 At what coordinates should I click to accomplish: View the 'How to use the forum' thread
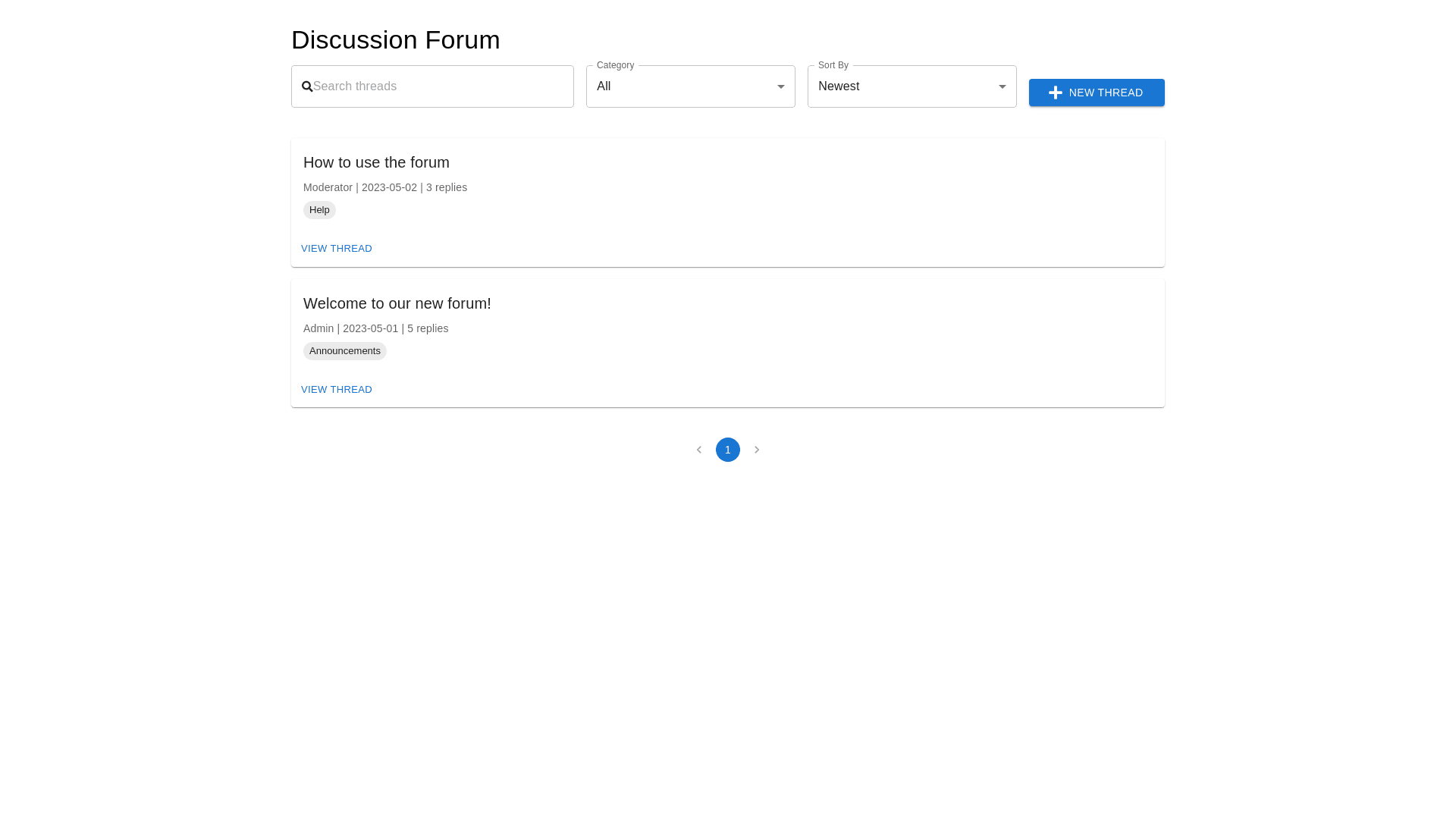tap(337, 249)
